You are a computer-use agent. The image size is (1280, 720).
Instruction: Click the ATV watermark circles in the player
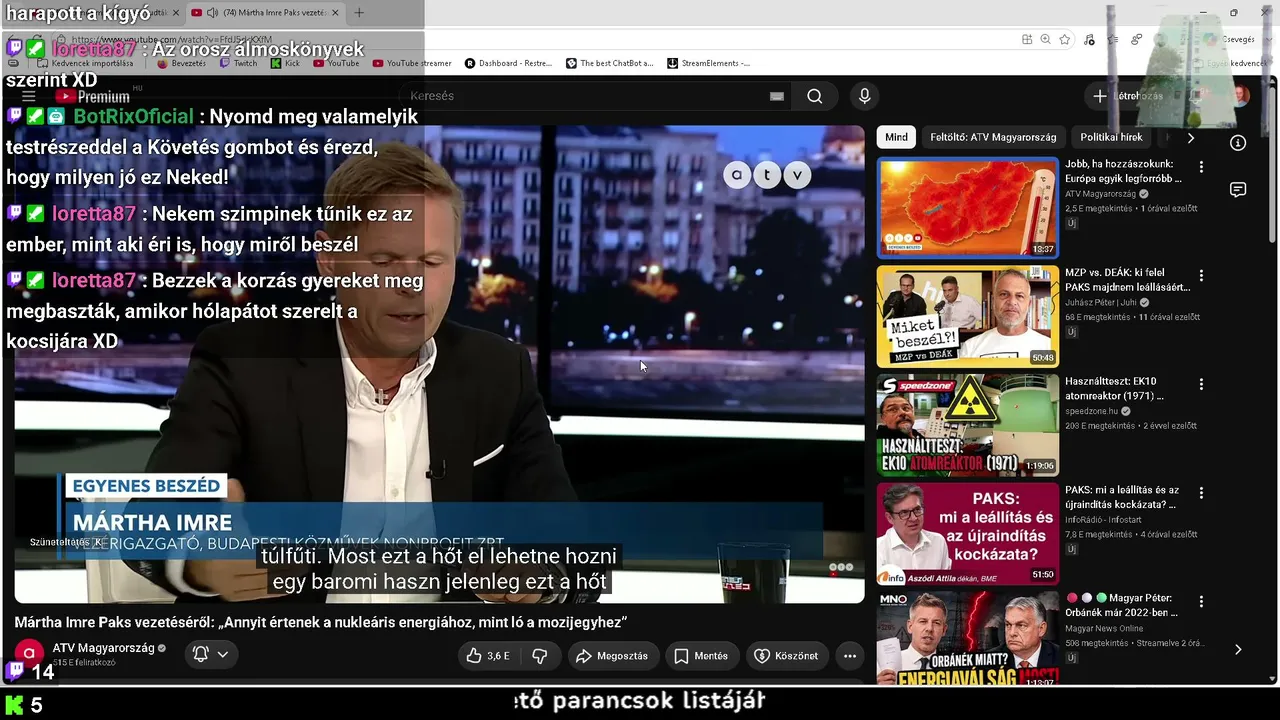click(767, 175)
